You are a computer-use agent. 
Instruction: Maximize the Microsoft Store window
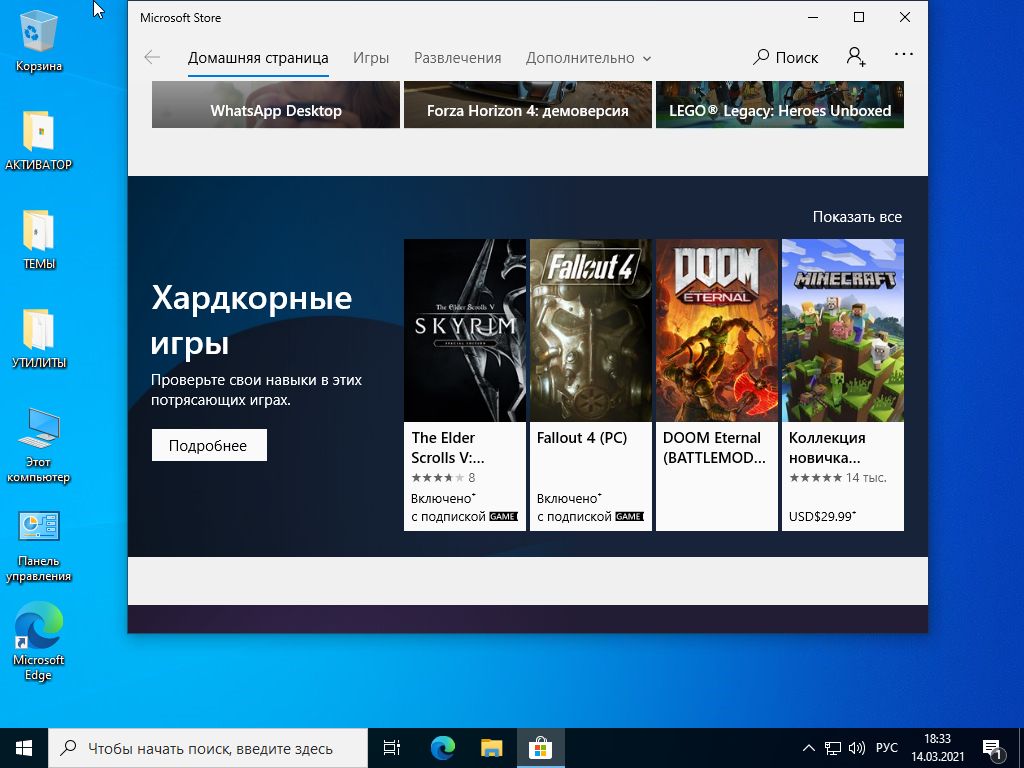[x=859, y=18]
